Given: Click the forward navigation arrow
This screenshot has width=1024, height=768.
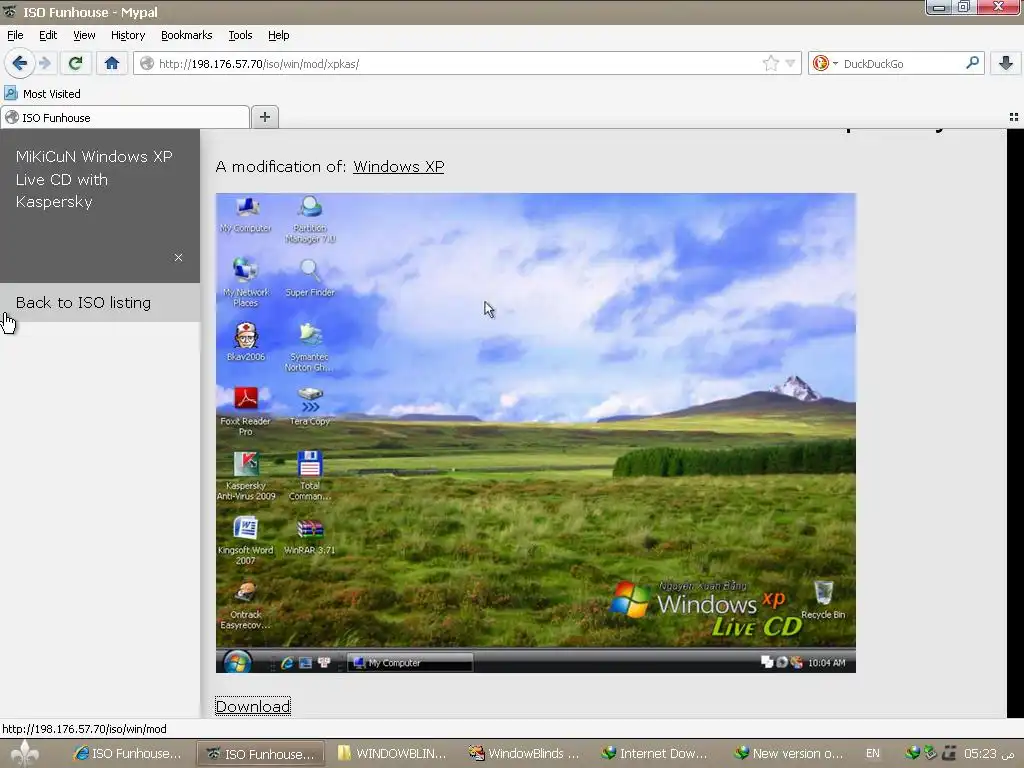Looking at the screenshot, I should click(44, 63).
